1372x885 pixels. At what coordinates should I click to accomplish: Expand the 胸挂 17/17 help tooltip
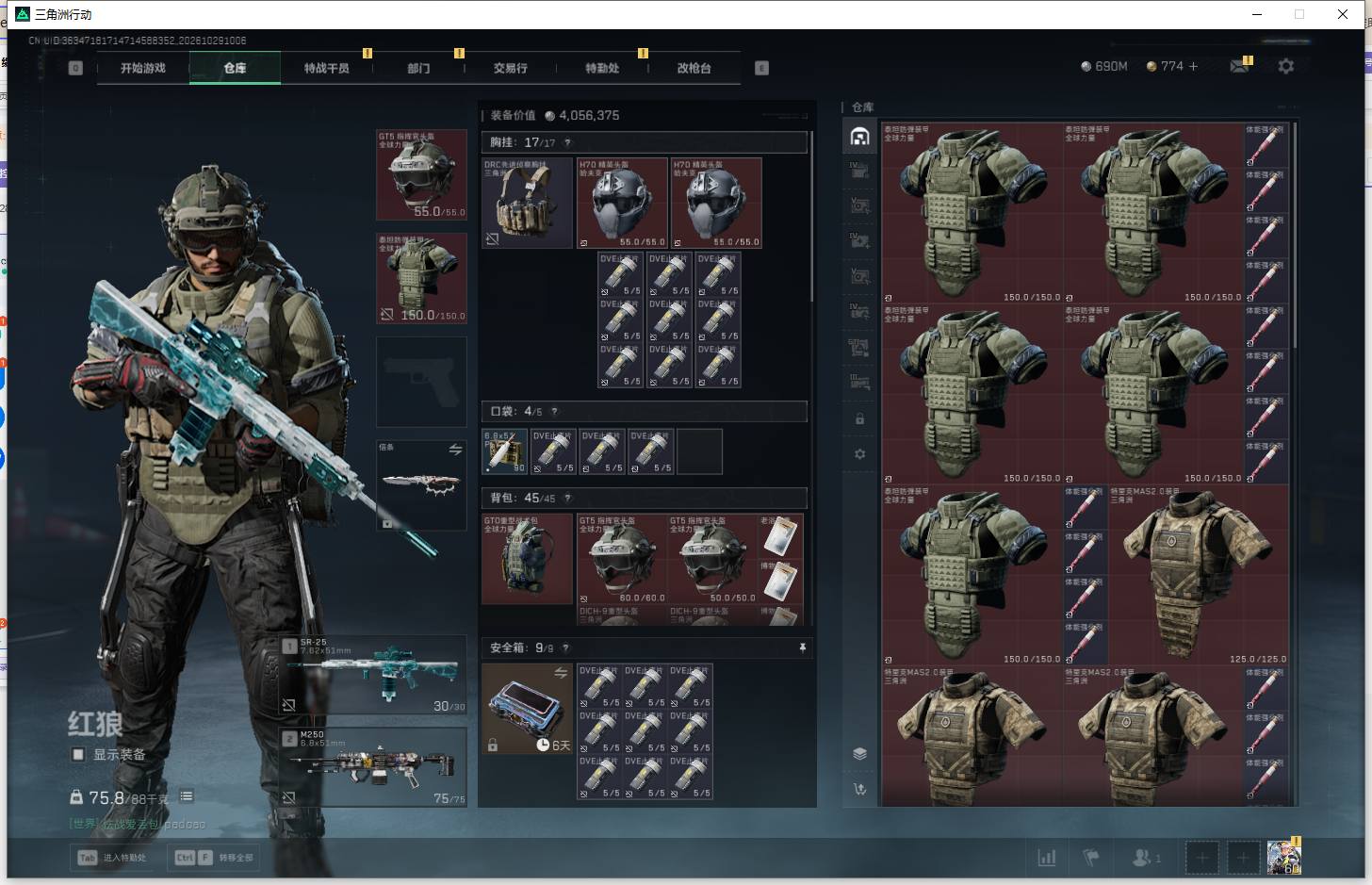(567, 142)
